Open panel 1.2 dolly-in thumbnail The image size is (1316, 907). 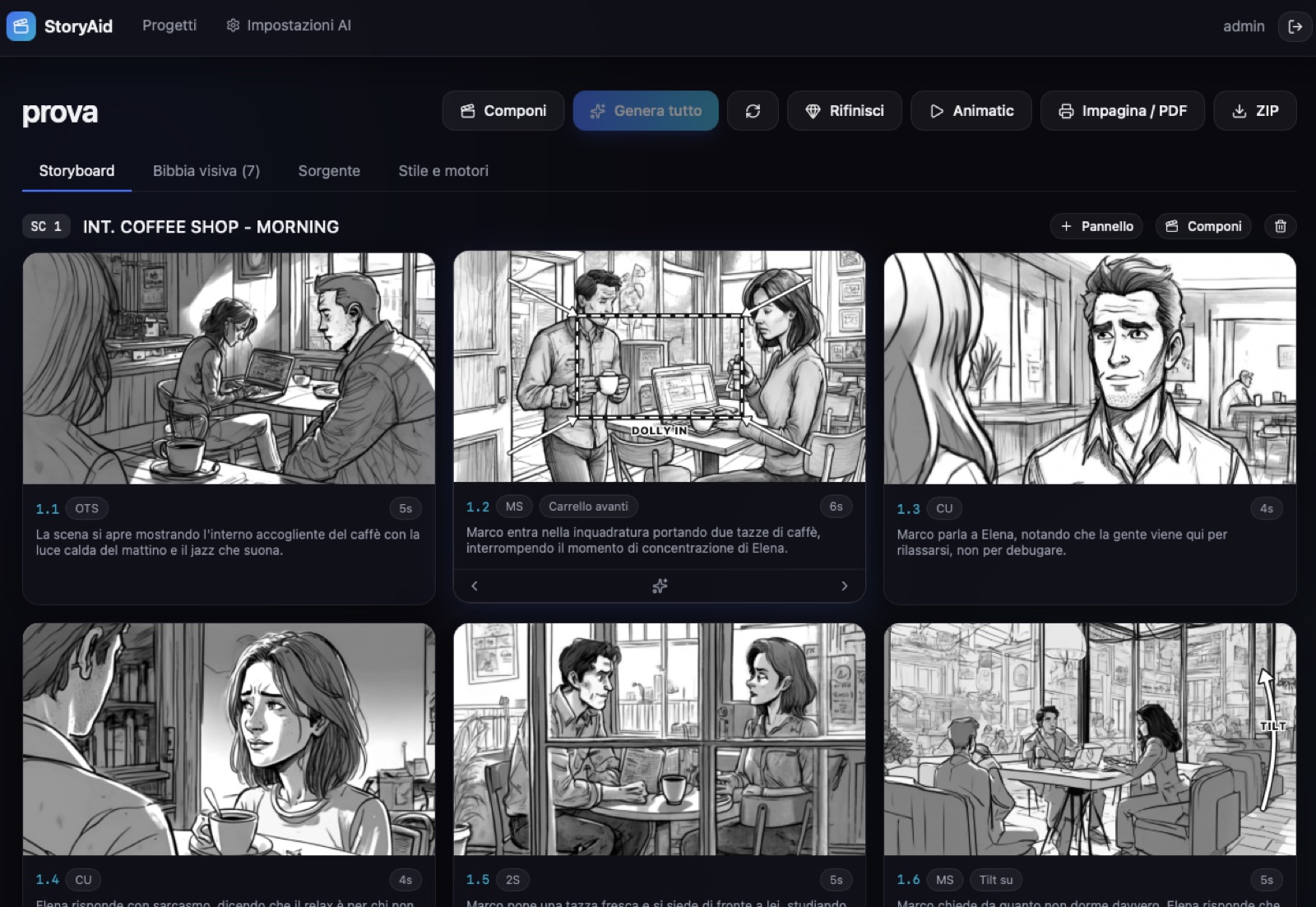[660, 367]
